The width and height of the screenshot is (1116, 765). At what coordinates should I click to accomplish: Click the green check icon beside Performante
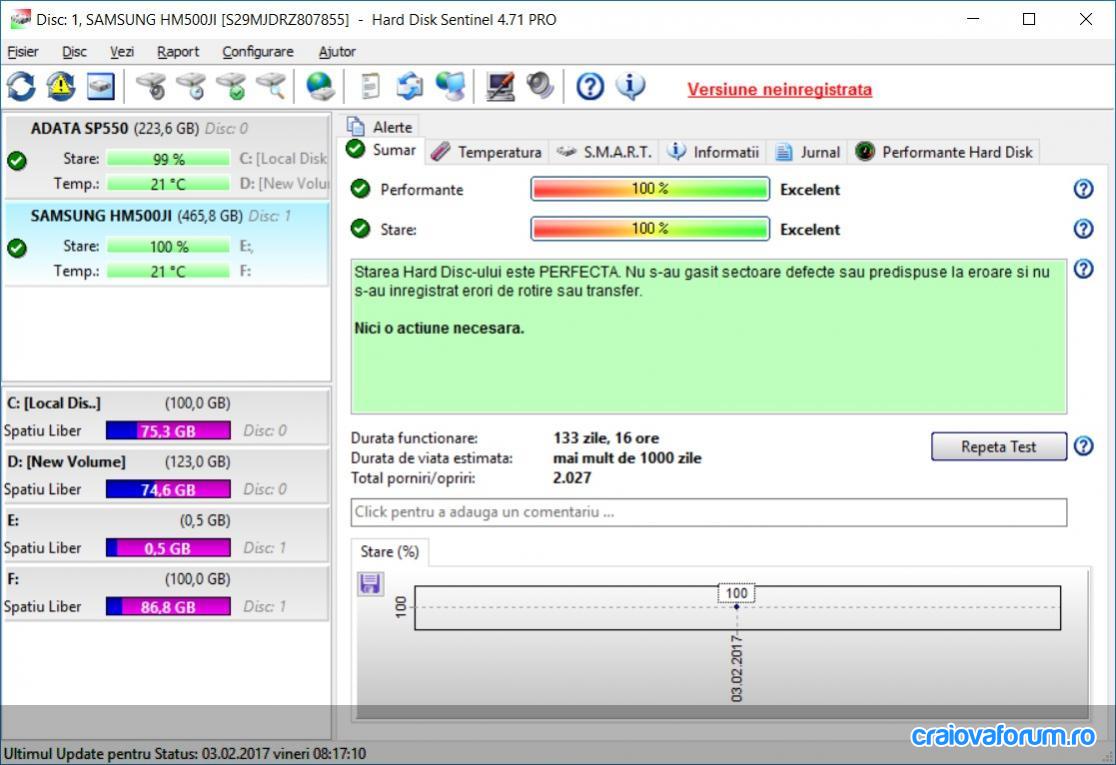361,189
